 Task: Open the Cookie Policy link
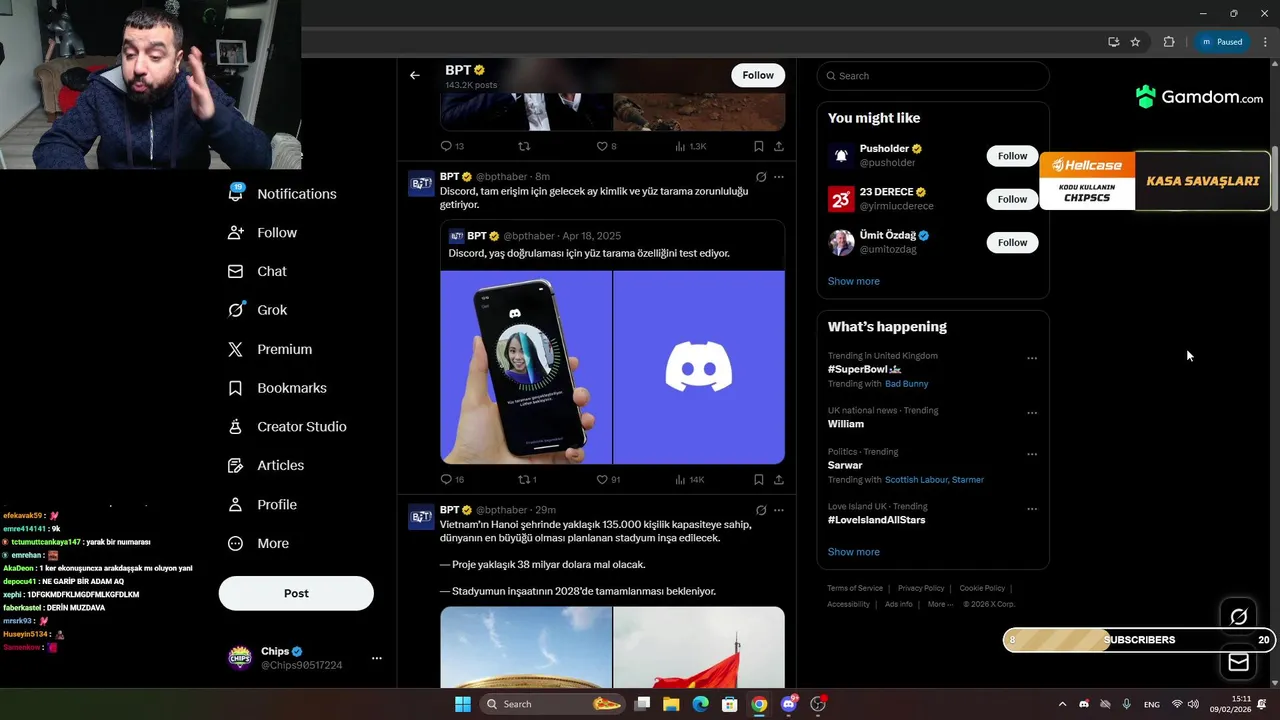pos(982,588)
